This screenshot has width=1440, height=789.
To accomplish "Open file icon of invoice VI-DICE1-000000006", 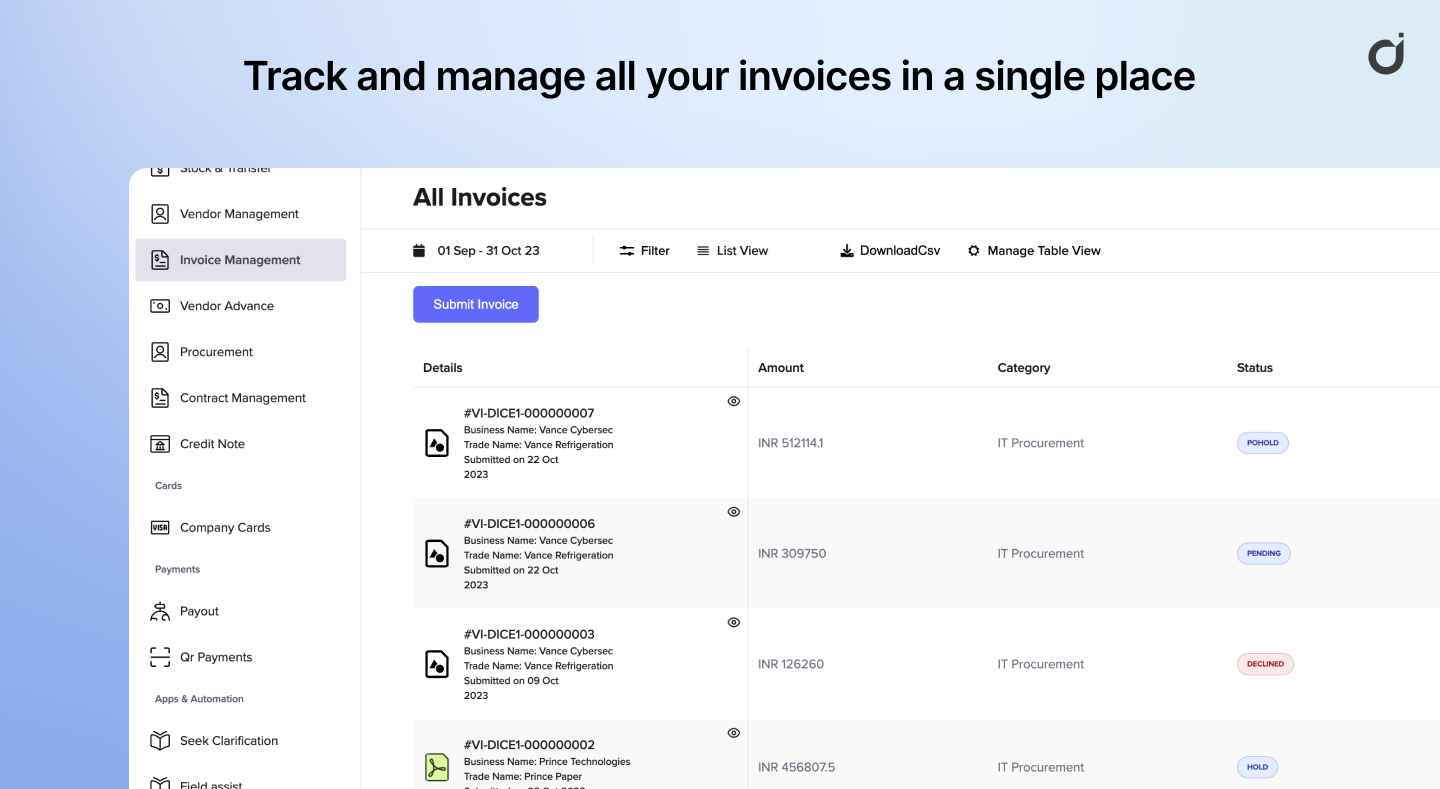I will click(437, 553).
